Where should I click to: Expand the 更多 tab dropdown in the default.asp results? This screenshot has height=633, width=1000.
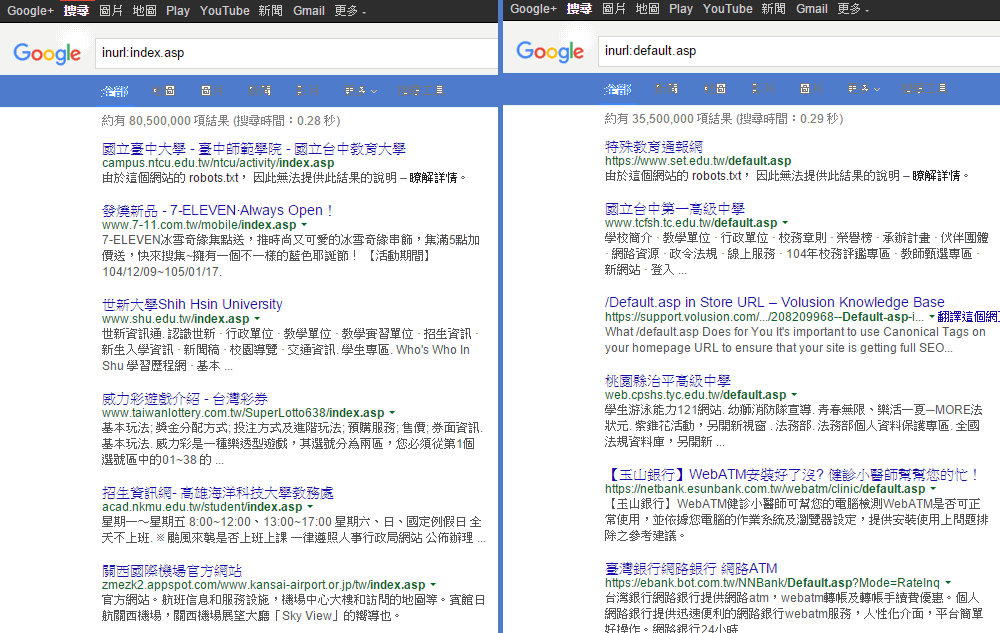pos(864,89)
